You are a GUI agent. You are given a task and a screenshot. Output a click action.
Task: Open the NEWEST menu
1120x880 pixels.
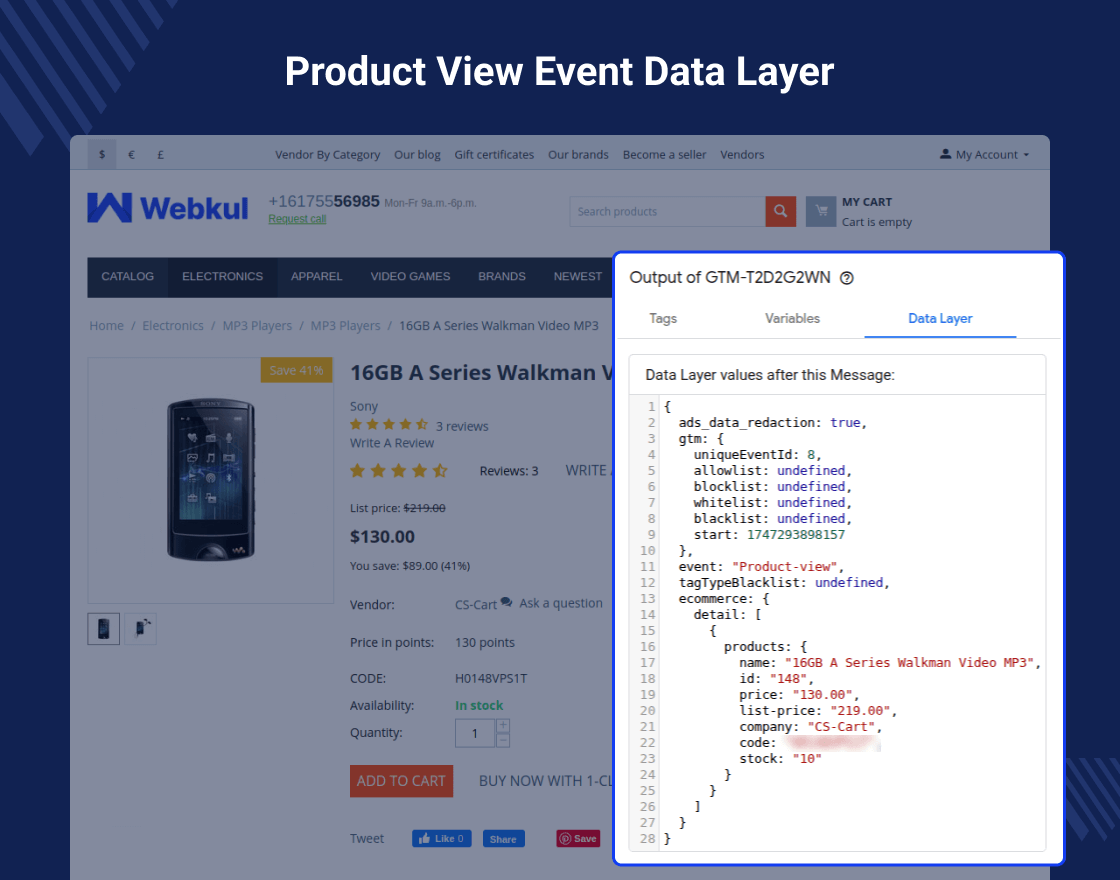click(578, 276)
